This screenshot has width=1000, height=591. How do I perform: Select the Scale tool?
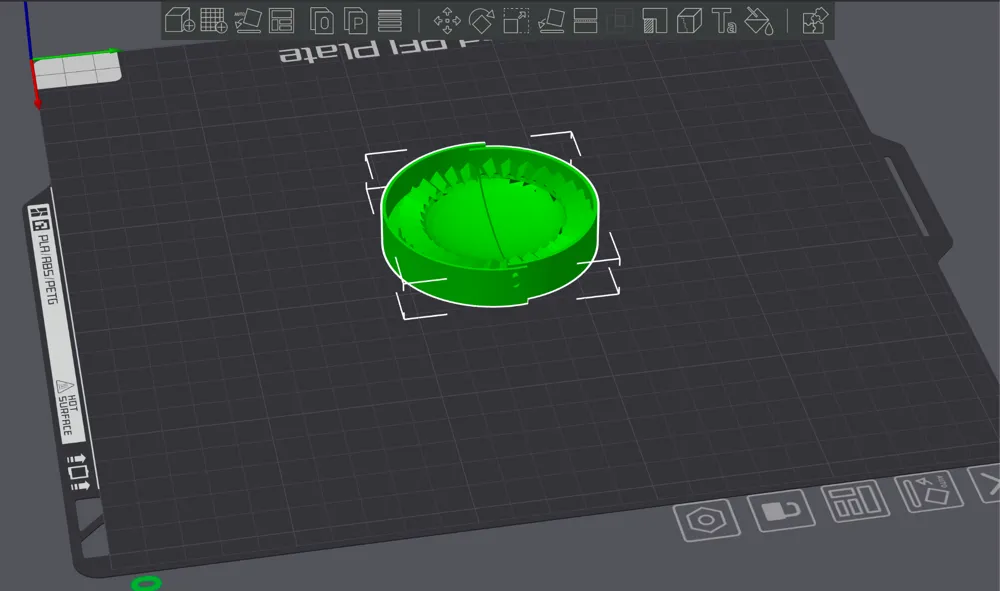point(516,20)
